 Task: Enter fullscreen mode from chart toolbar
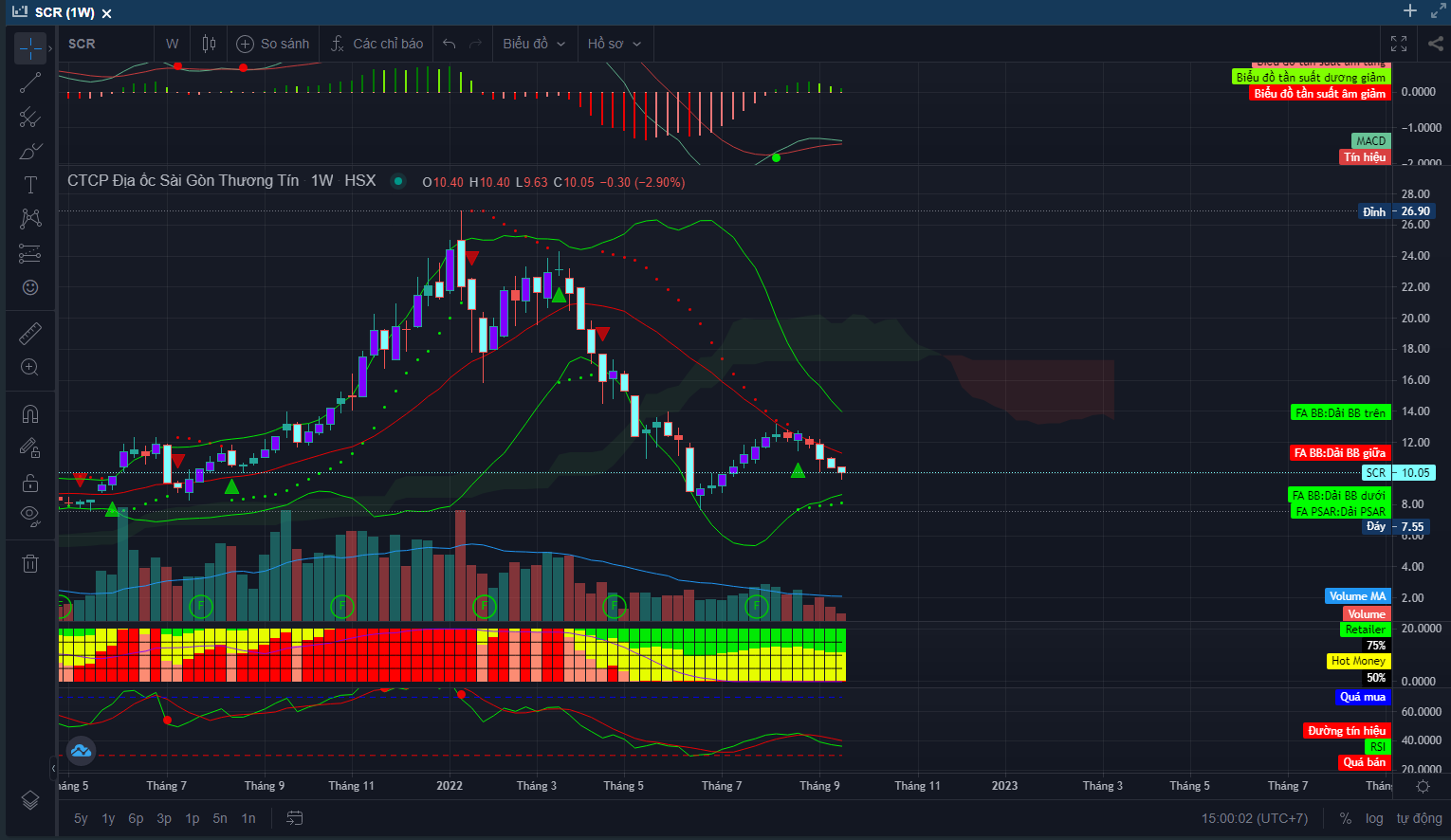1399,44
